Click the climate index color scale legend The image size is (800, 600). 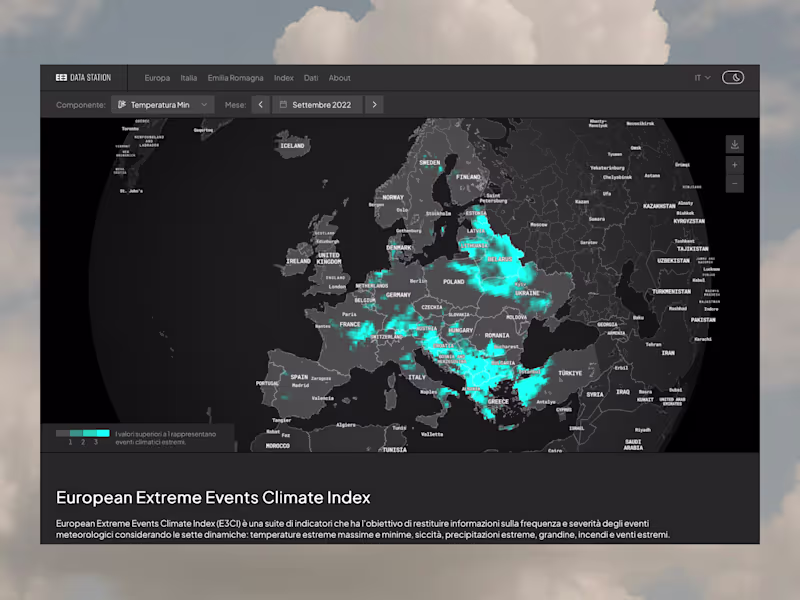point(85,433)
